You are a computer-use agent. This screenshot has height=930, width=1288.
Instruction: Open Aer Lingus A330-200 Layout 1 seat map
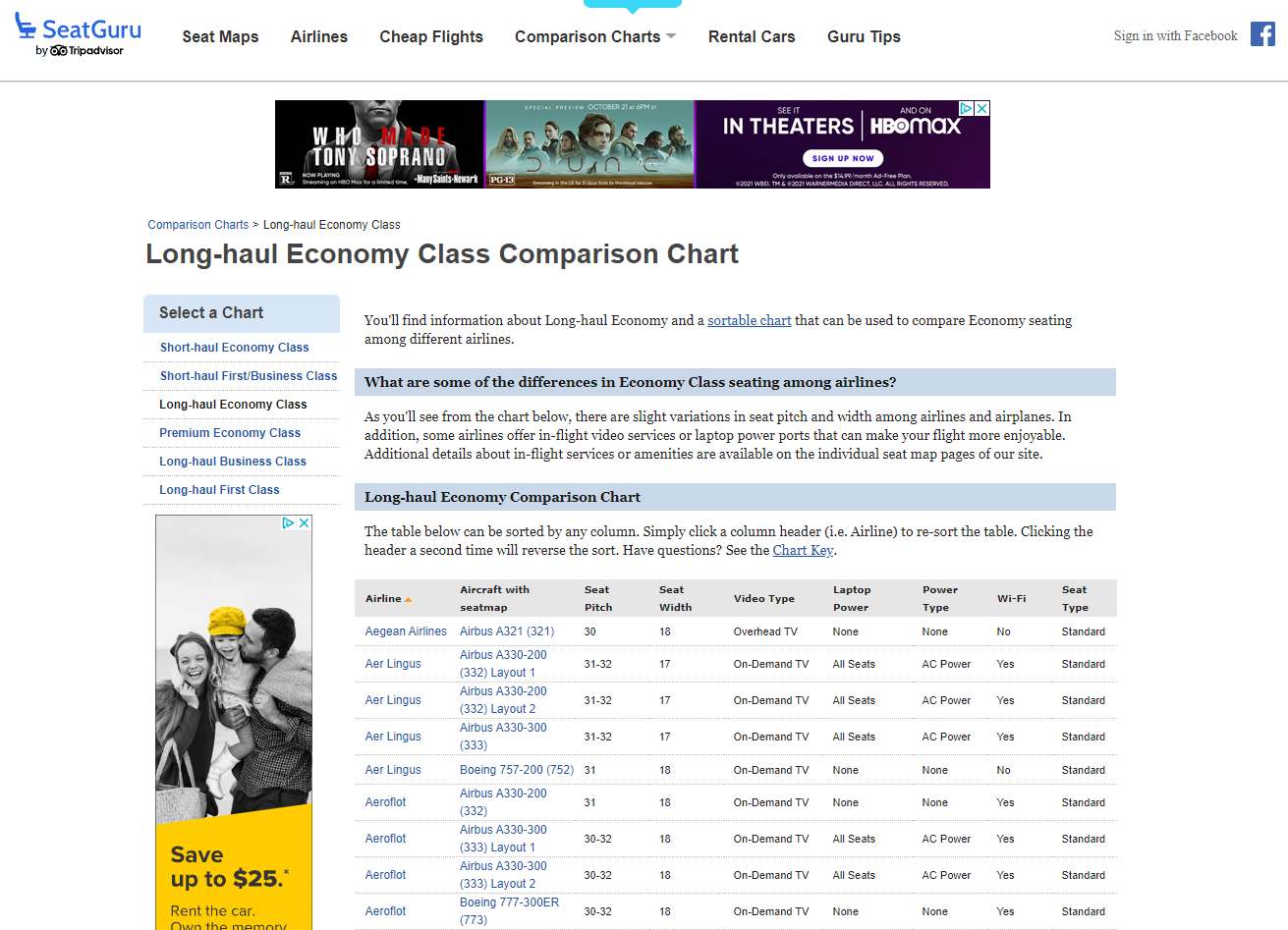503,664
